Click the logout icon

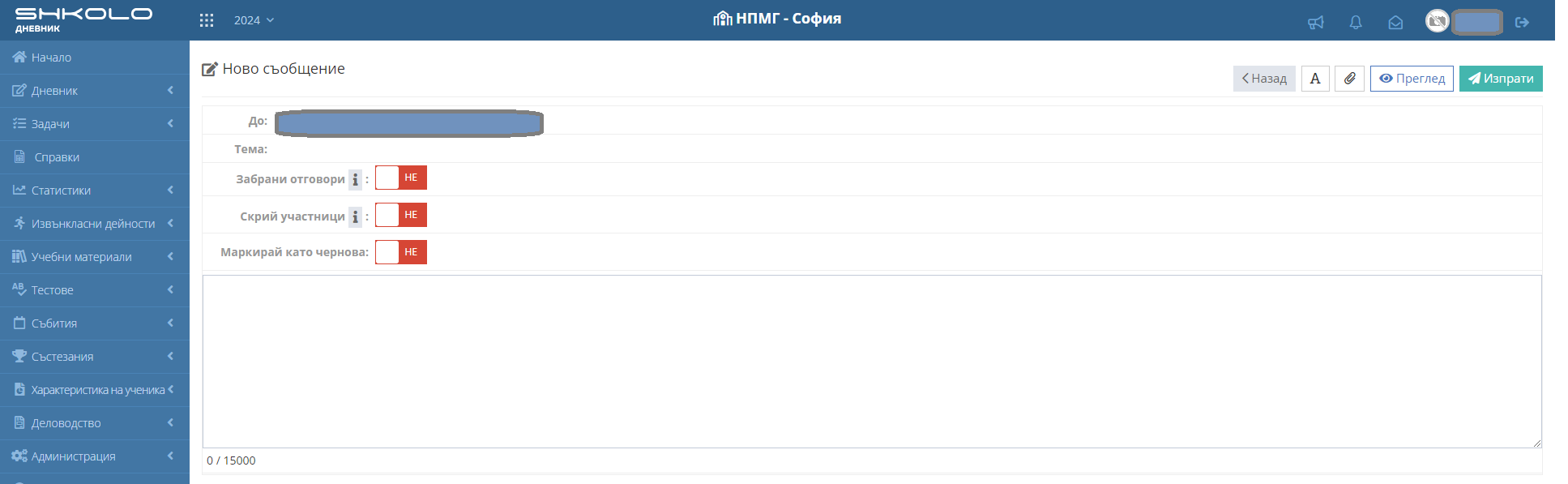click(x=1522, y=22)
